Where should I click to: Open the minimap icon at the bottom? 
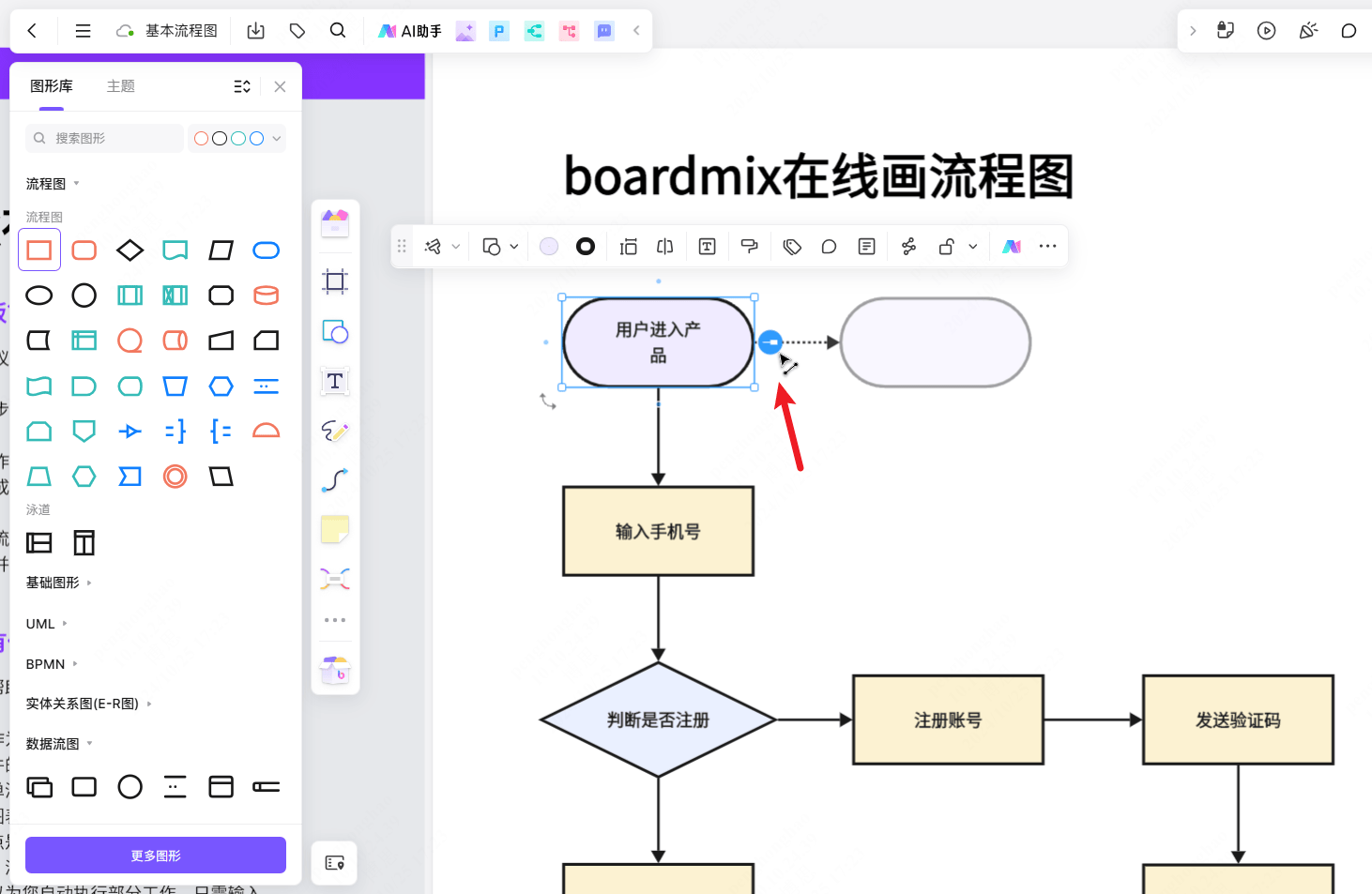click(335, 863)
